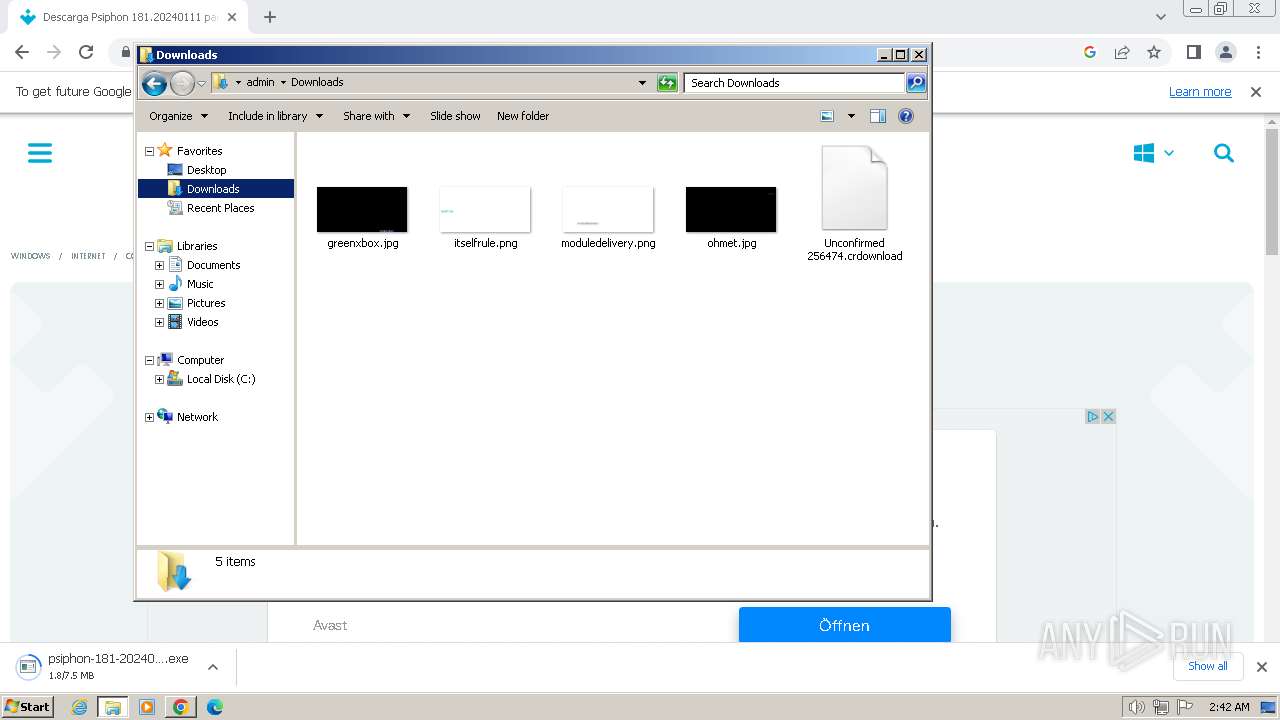Bookmark this page with star icon

click(1154, 52)
